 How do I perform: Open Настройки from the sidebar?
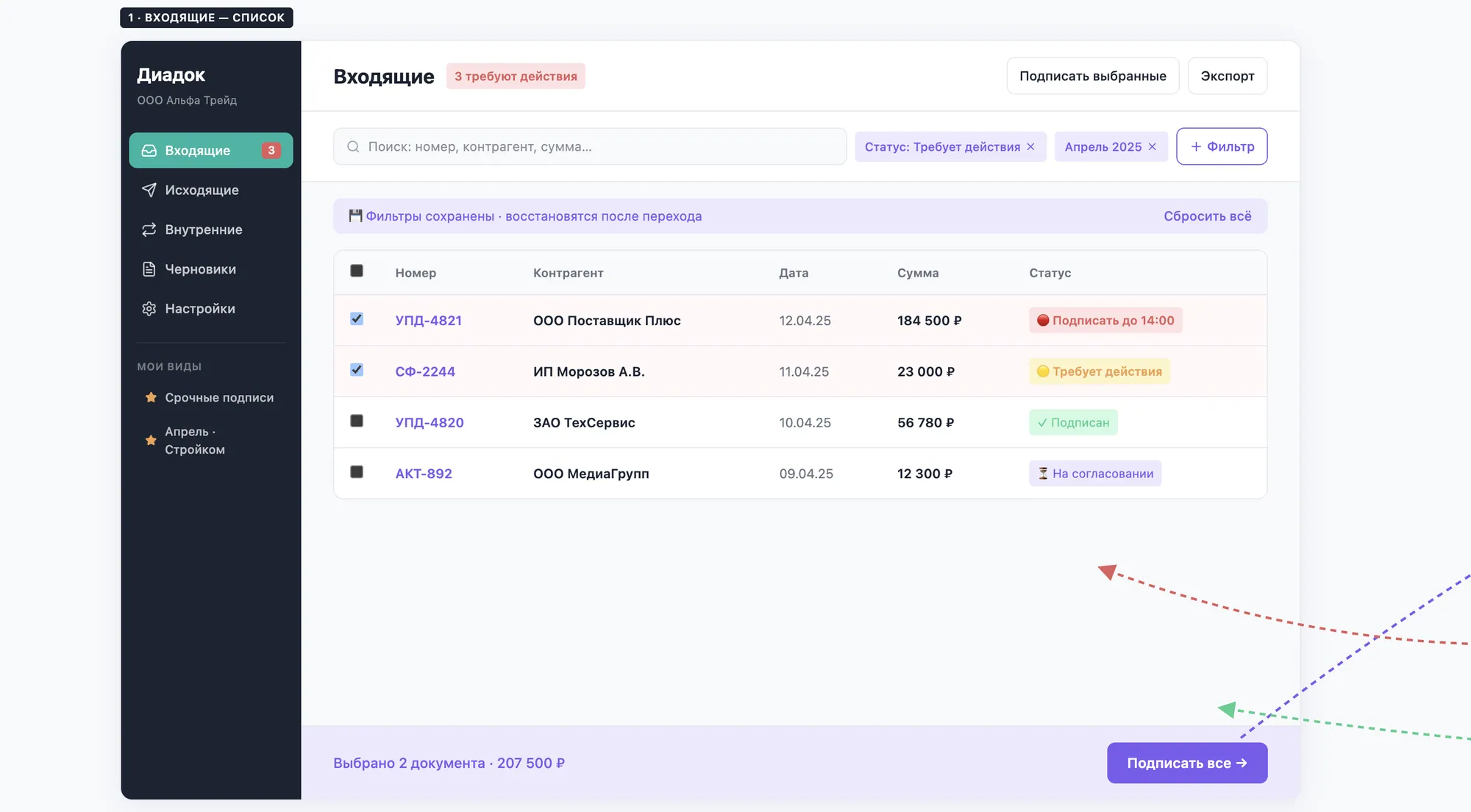click(x=211, y=309)
